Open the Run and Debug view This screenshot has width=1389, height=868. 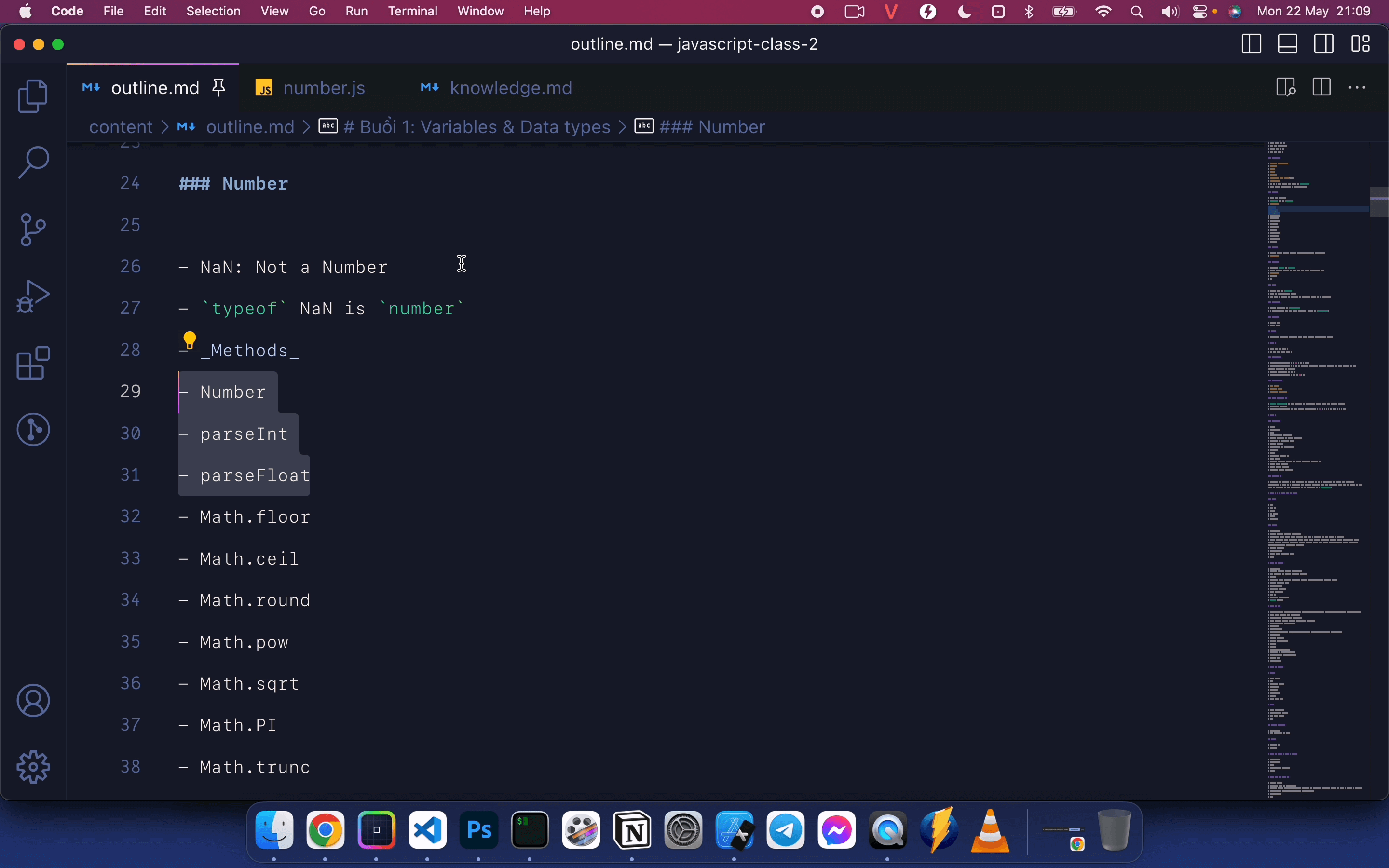33,296
